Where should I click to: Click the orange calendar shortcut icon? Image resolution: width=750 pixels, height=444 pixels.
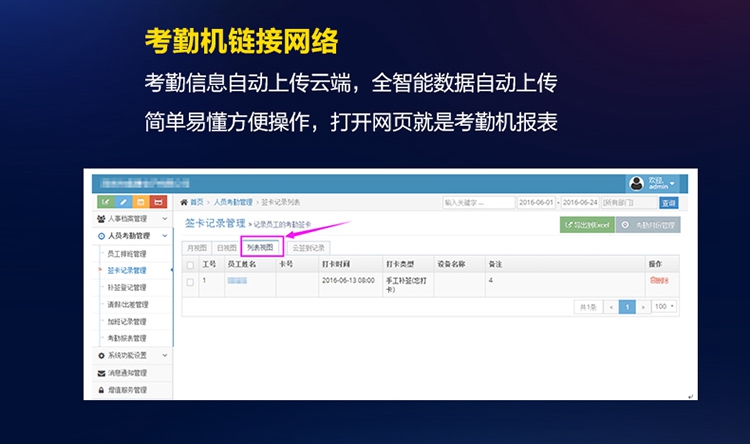[x=141, y=202]
